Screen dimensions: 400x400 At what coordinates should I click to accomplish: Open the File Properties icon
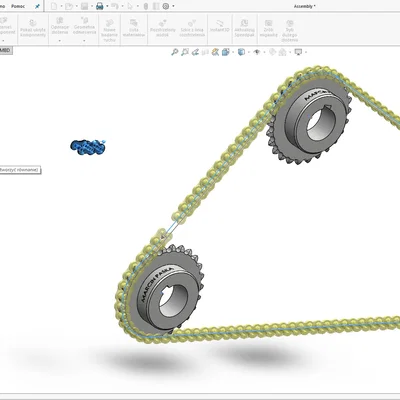coord(156,6)
